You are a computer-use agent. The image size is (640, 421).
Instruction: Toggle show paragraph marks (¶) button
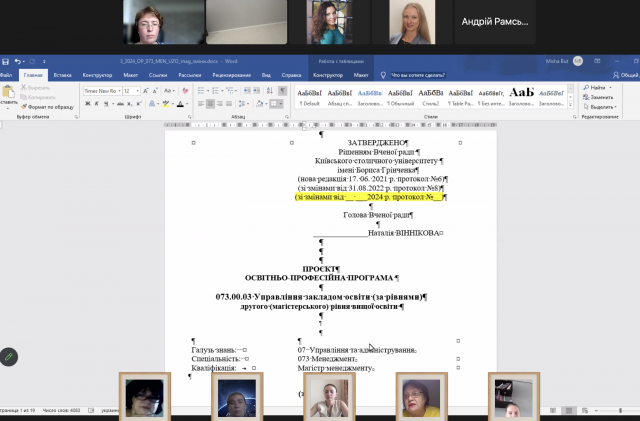[280, 90]
